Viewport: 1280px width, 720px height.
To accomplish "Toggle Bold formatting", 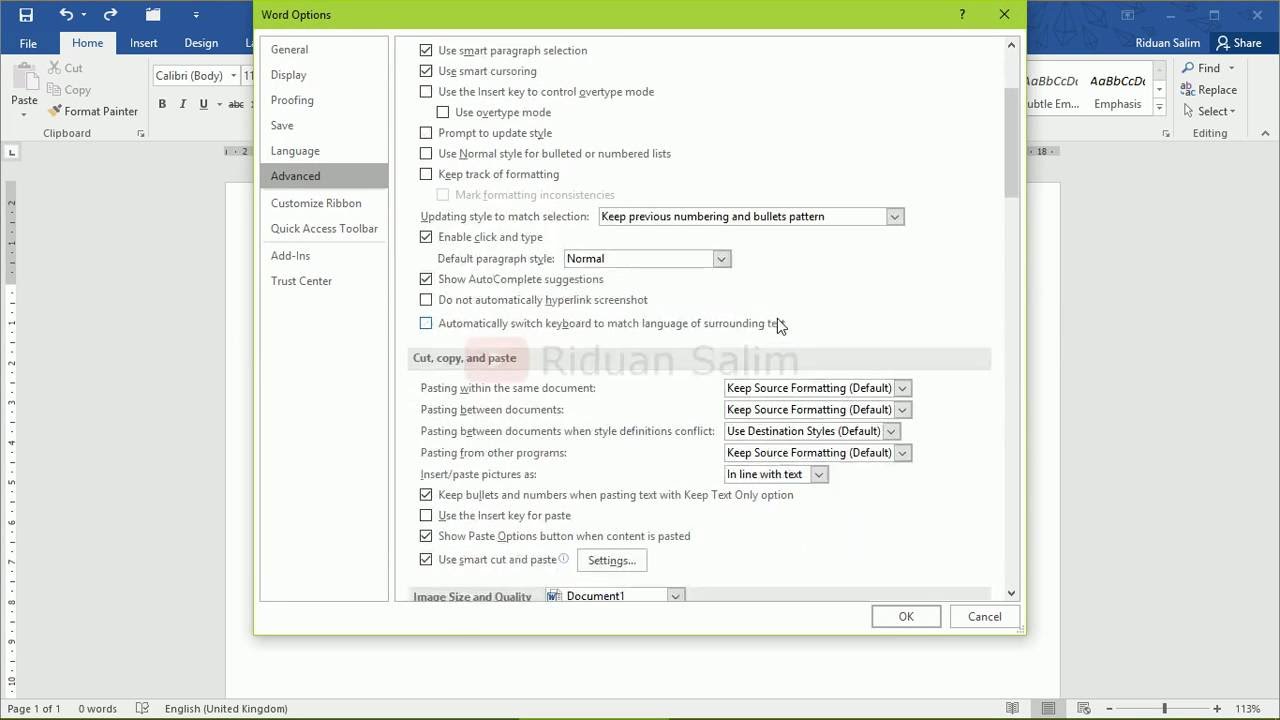I will 162,104.
